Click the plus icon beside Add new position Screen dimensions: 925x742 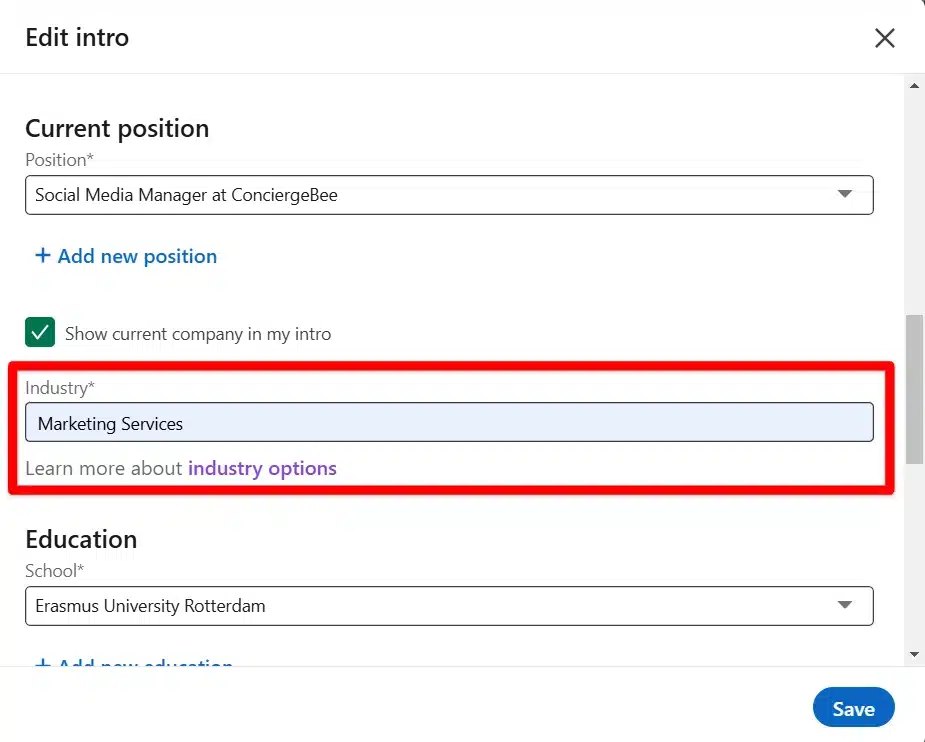click(x=42, y=255)
